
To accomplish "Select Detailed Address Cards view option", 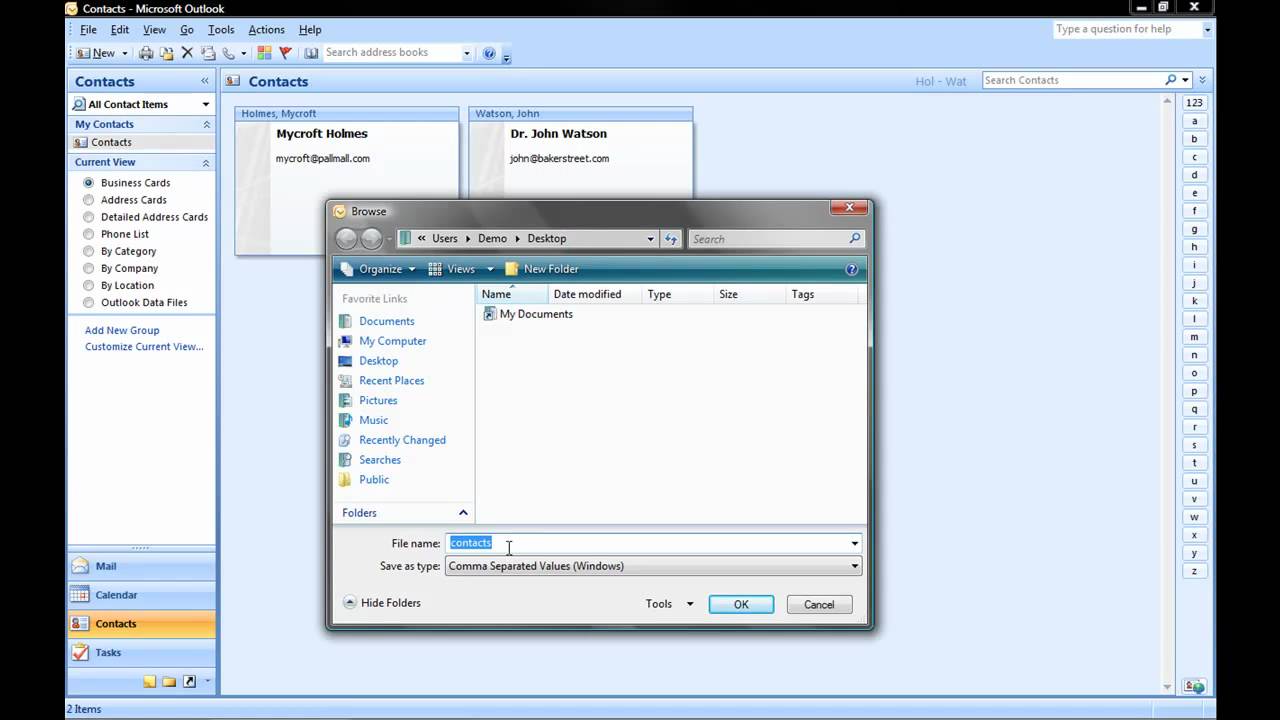I will [146, 217].
